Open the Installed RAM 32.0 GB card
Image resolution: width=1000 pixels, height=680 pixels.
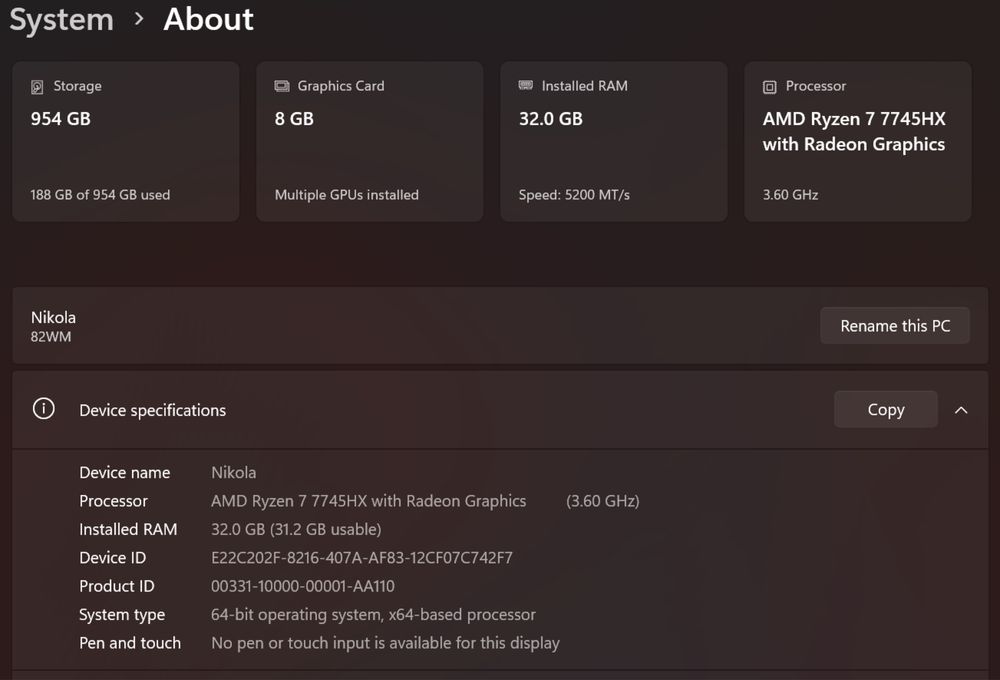pos(614,142)
